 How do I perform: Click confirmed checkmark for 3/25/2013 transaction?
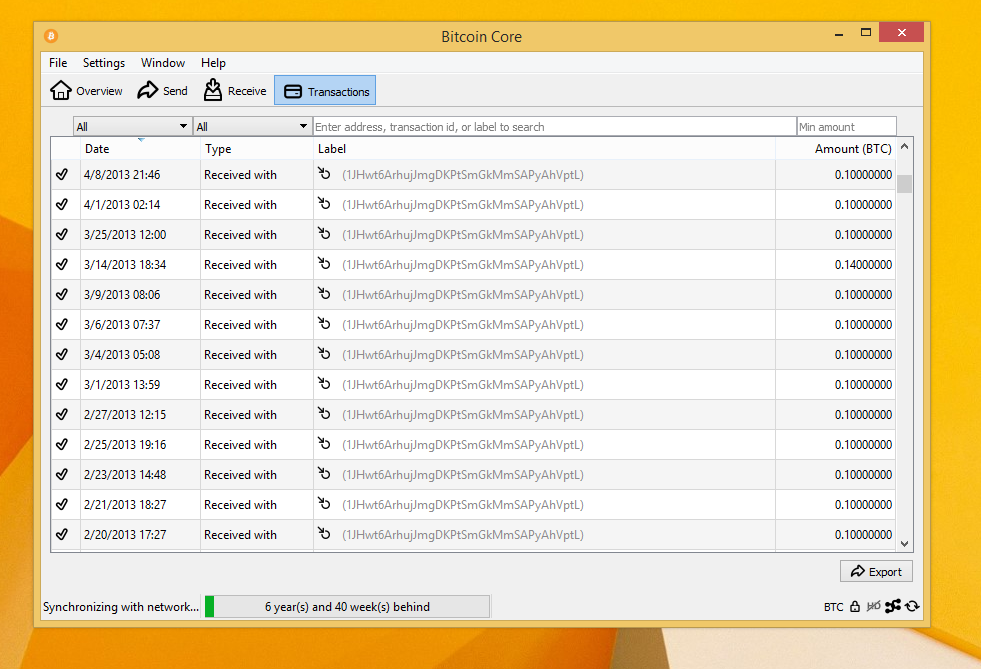point(62,234)
